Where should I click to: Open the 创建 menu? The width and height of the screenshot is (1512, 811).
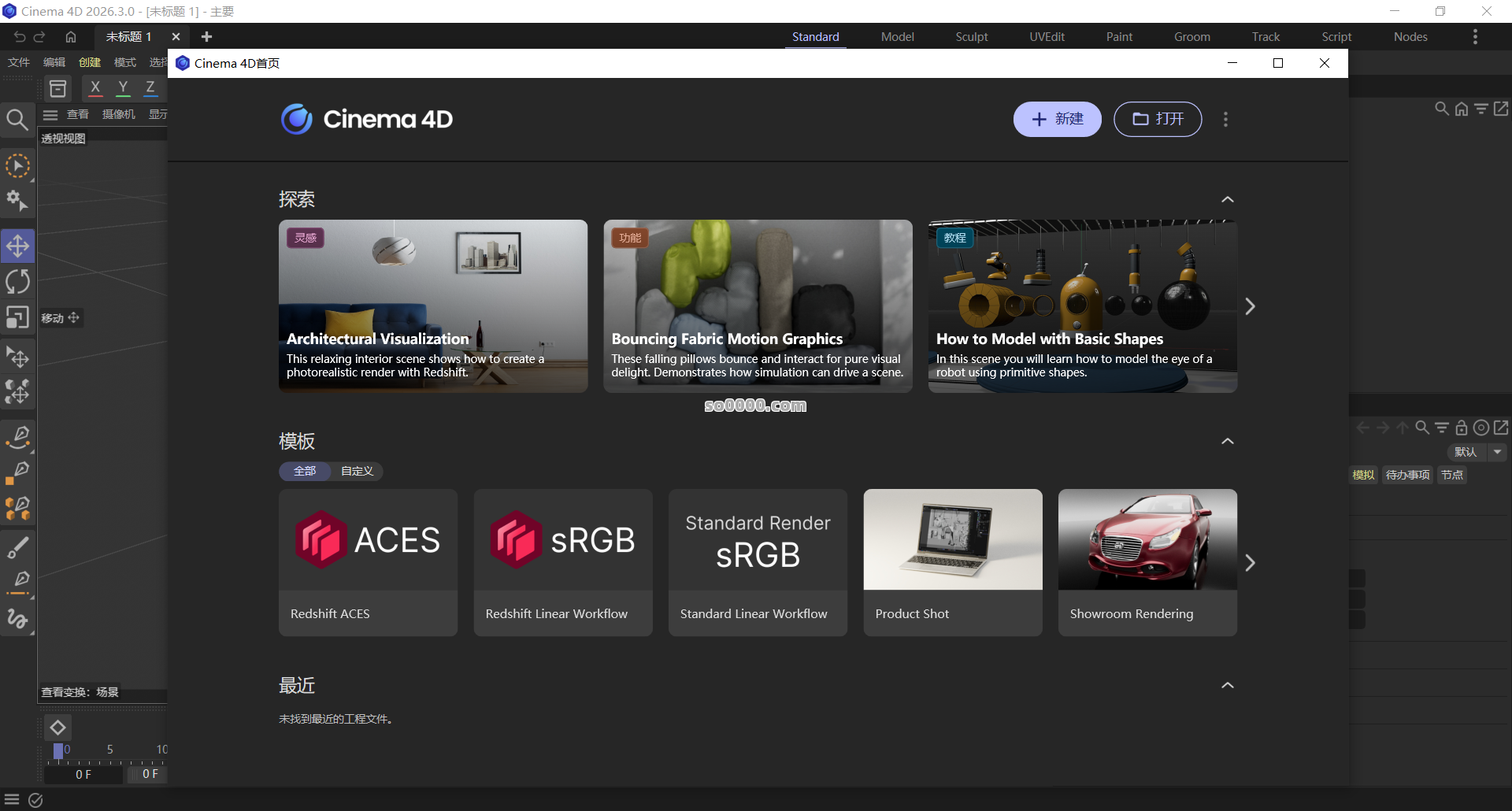(90, 62)
